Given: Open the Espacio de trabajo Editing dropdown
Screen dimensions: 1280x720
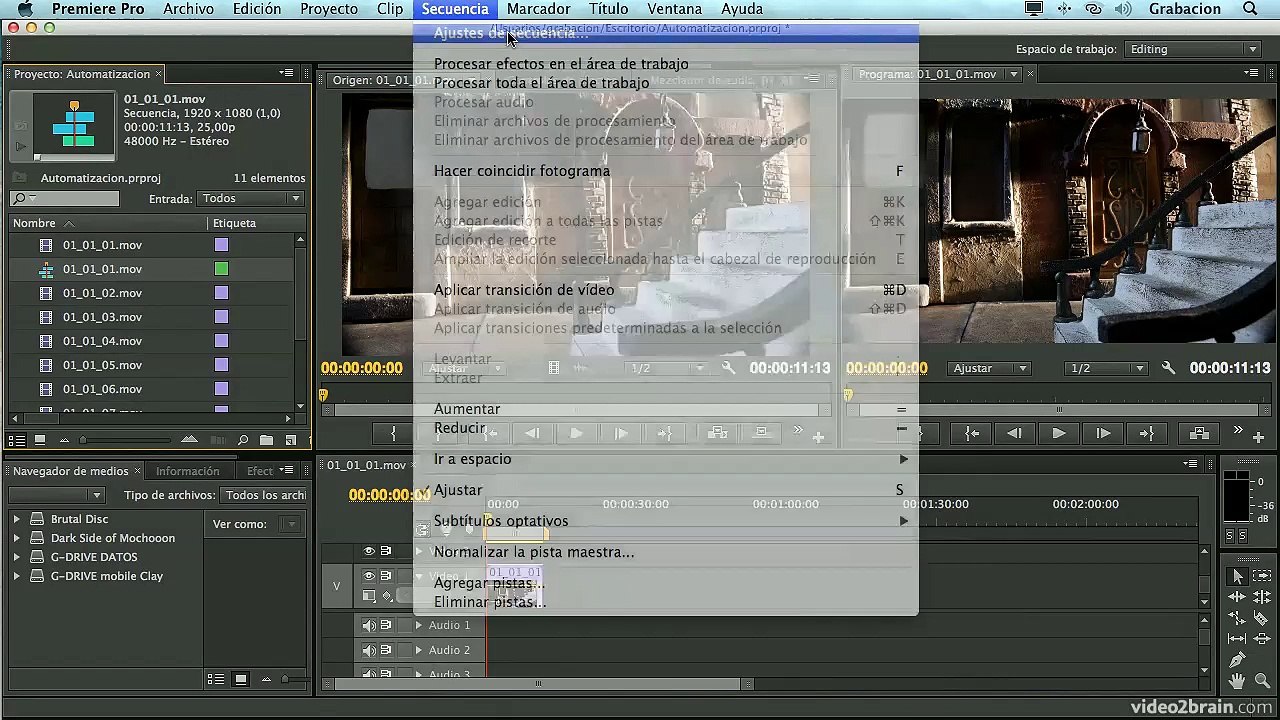Looking at the screenshot, I should 1192,49.
